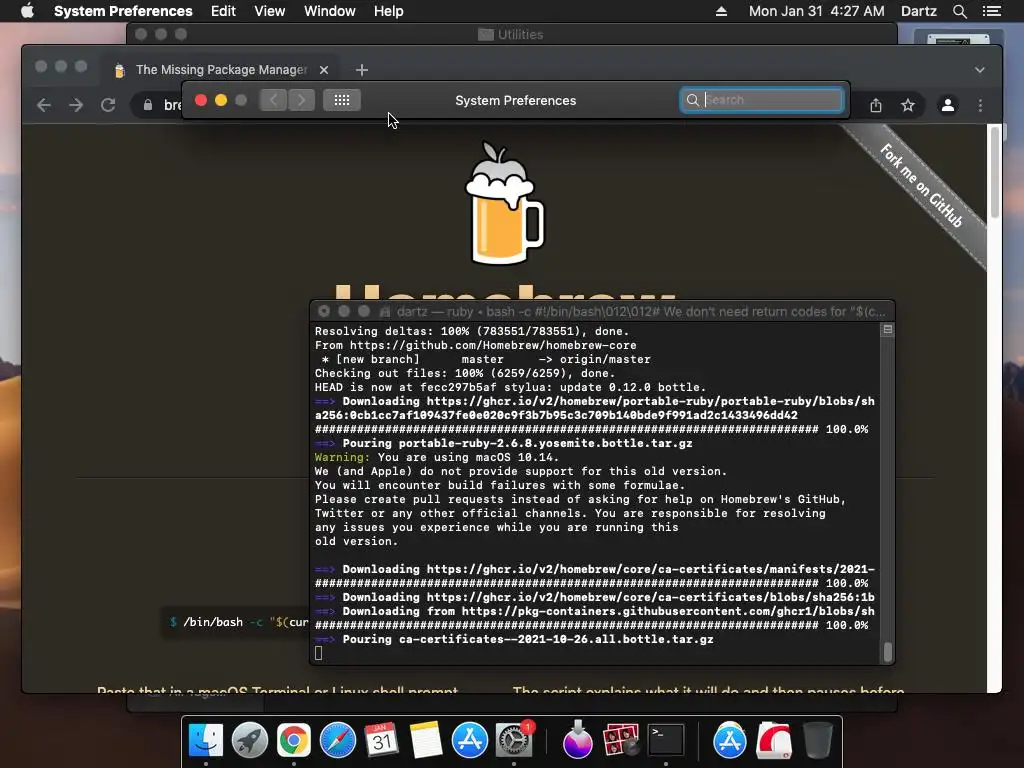Click the Chrome page vertical scrollbar

click(x=994, y=173)
